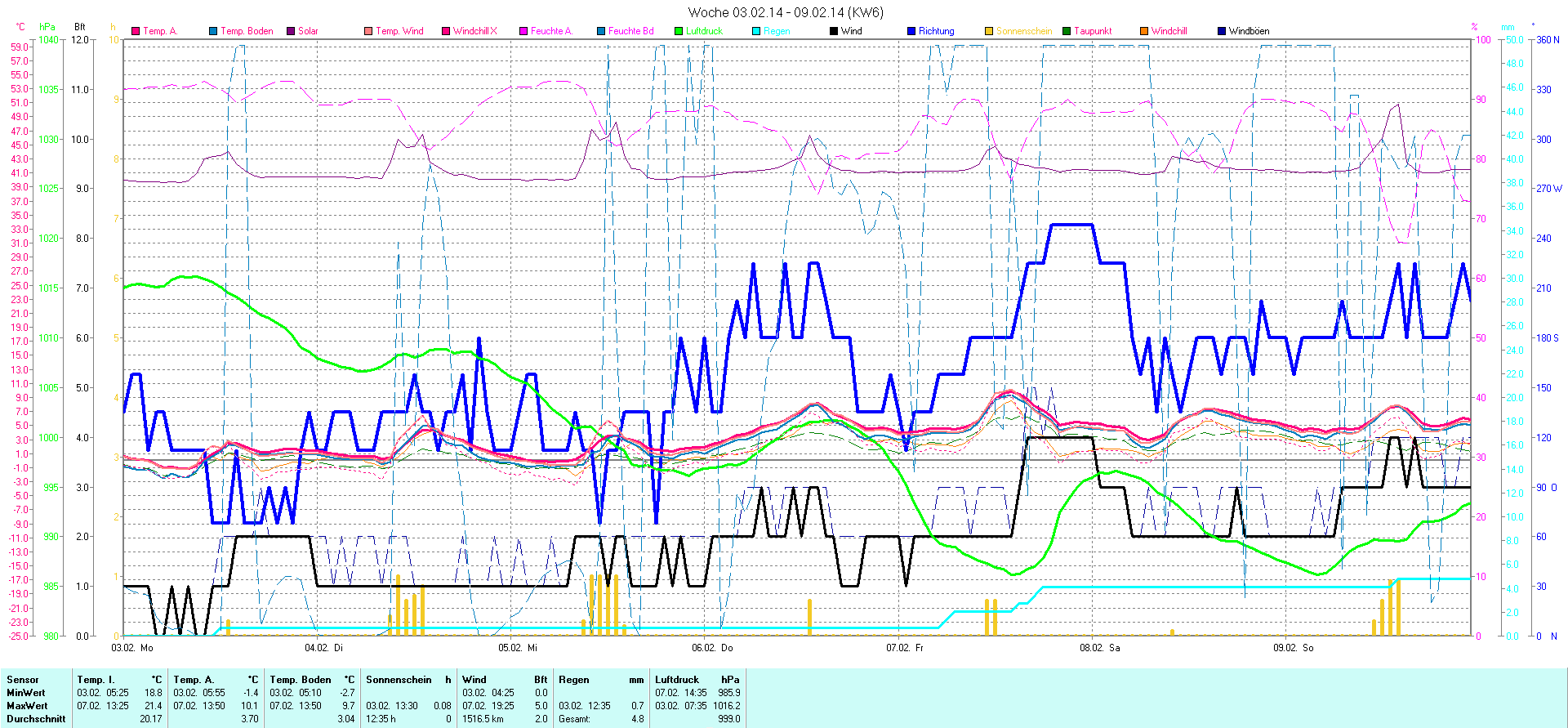Click the cyan Regen legend square
The image size is (1568, 728).
pyautogui.click(x=756, y=31)
